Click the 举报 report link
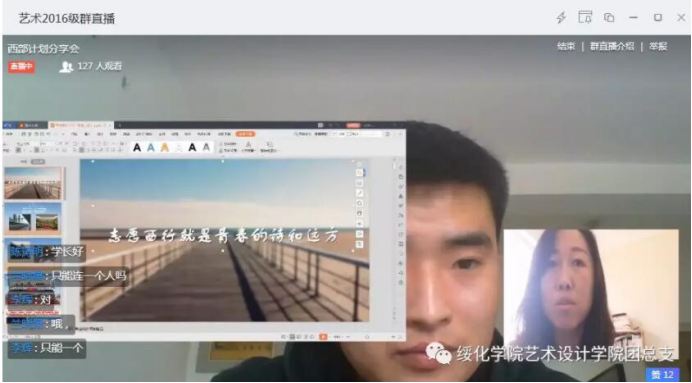The width and height of the screenshot is (692, 383). point(658,46)
